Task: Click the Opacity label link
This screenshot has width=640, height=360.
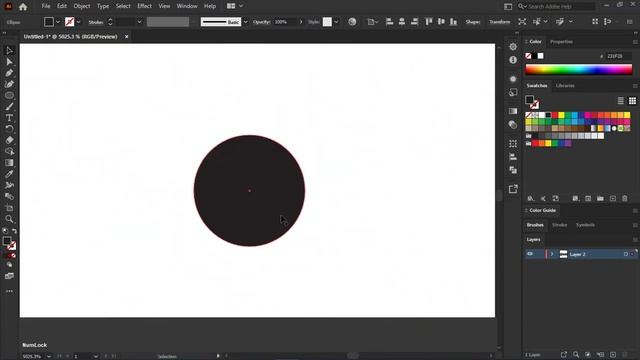Action: tap(261, 22)
